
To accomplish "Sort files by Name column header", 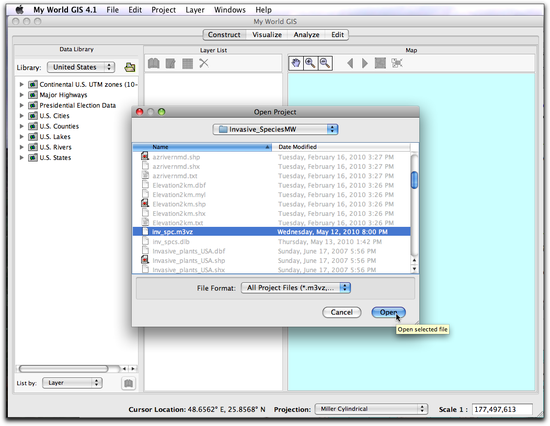I will coord(202,147).
